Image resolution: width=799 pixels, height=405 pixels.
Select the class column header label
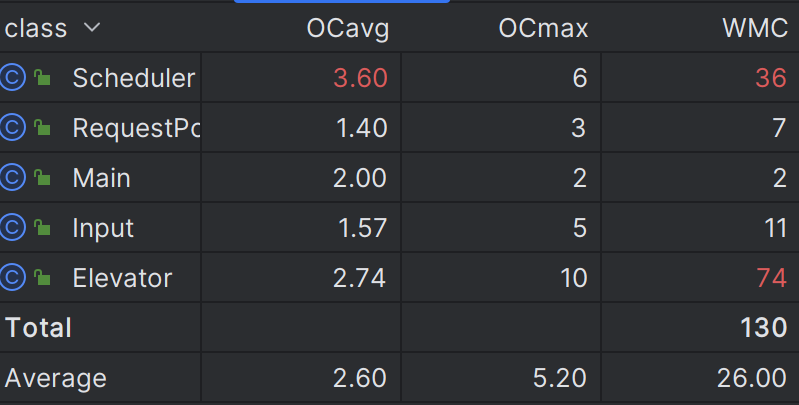[x=36, y=28]
